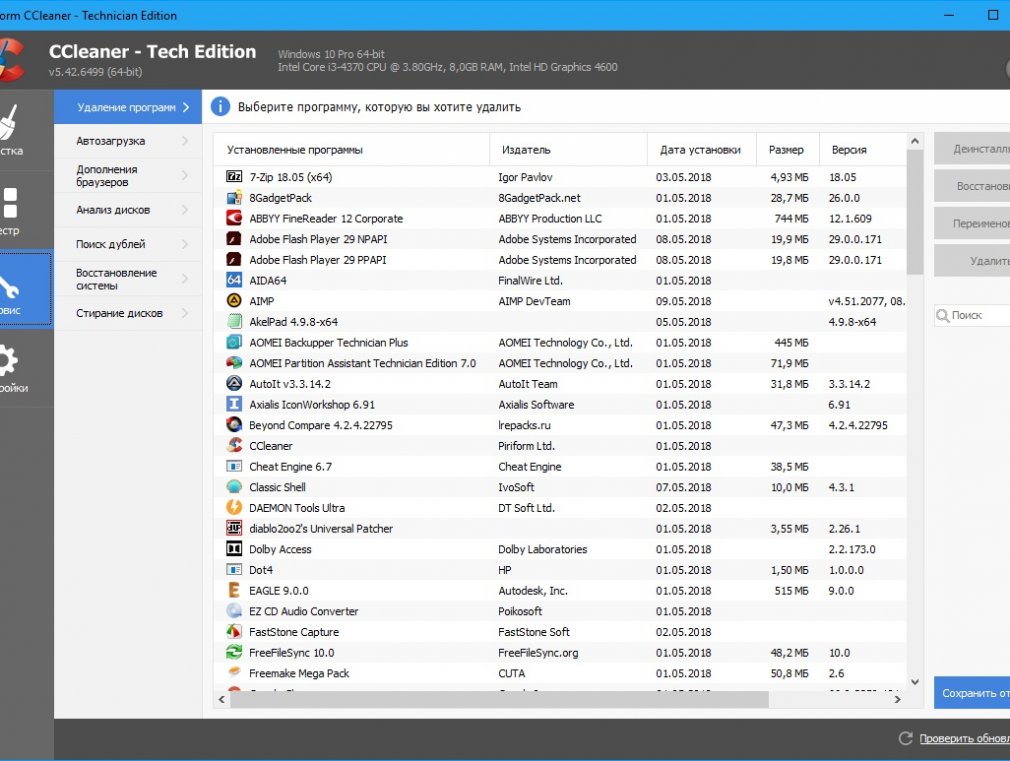Click the AIMP program icon

(234, 300)
